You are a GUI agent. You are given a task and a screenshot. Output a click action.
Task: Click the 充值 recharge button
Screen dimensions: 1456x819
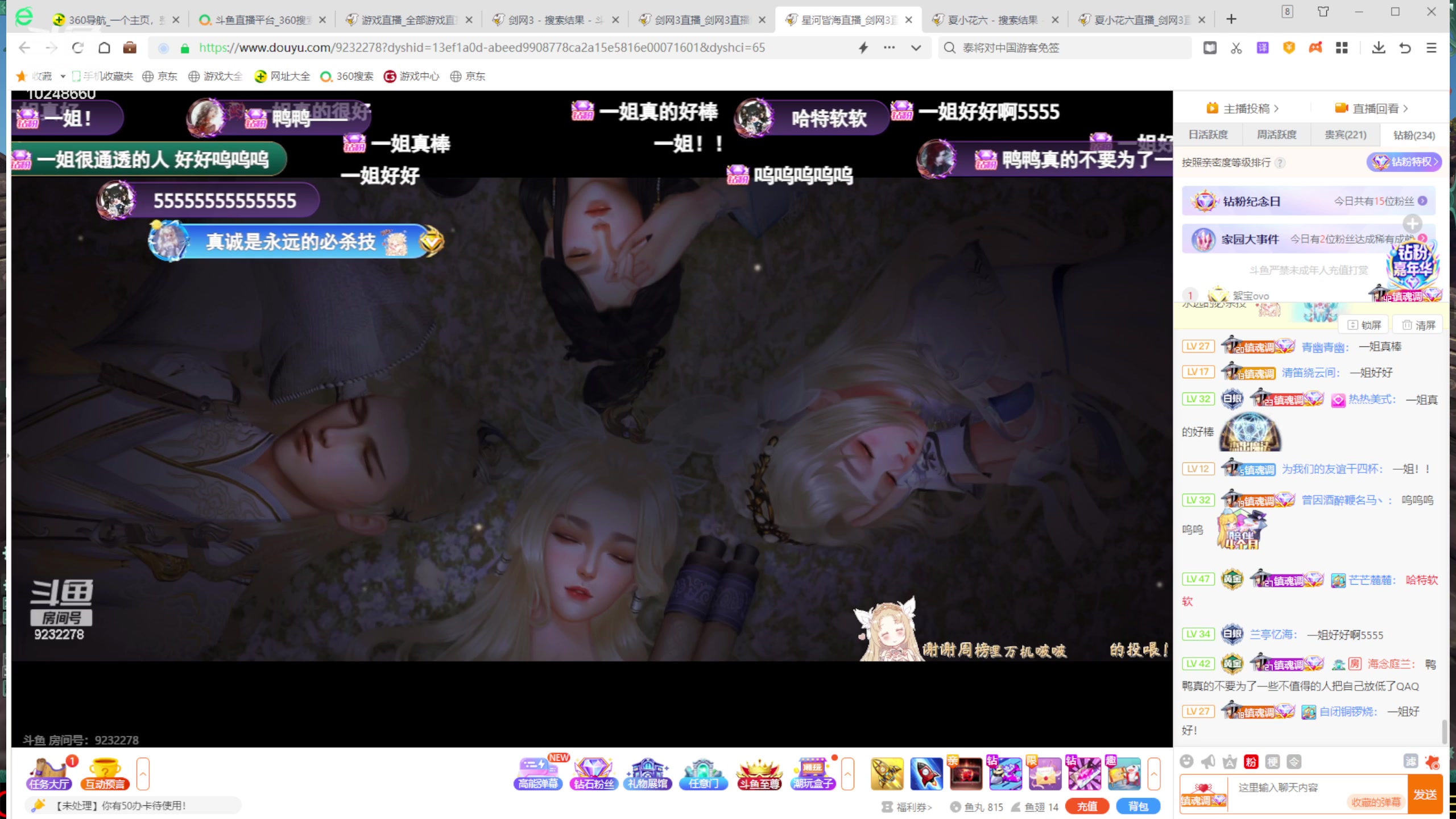1087,806
